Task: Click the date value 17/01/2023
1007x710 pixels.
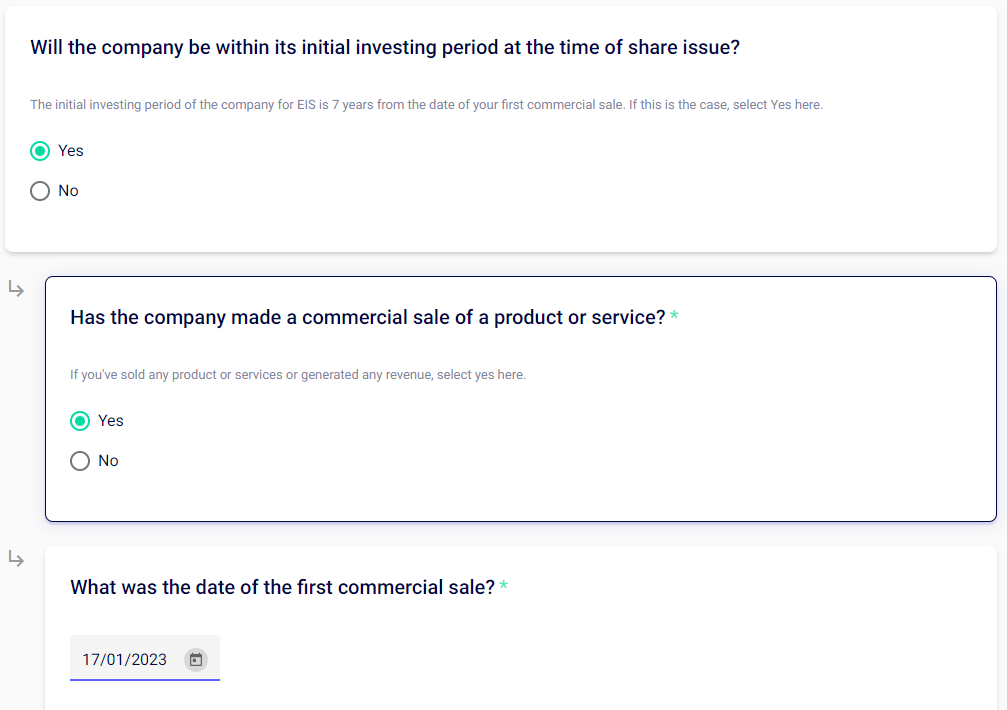Action: [124, 659]
